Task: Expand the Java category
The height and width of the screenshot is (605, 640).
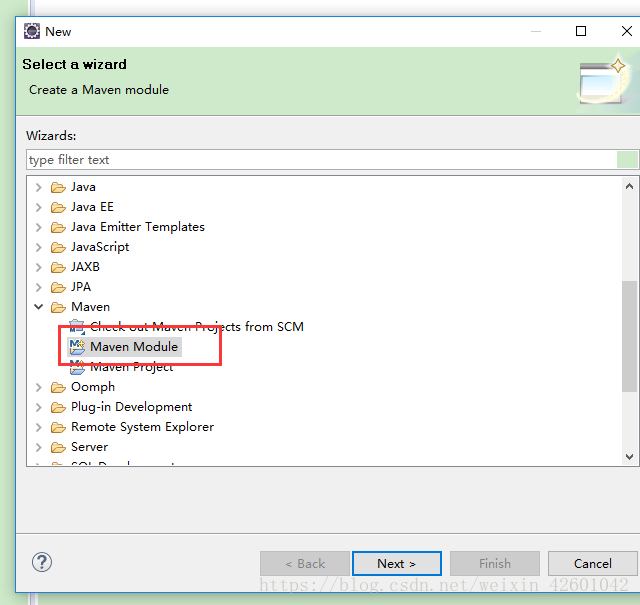Action: coord(39,187)
